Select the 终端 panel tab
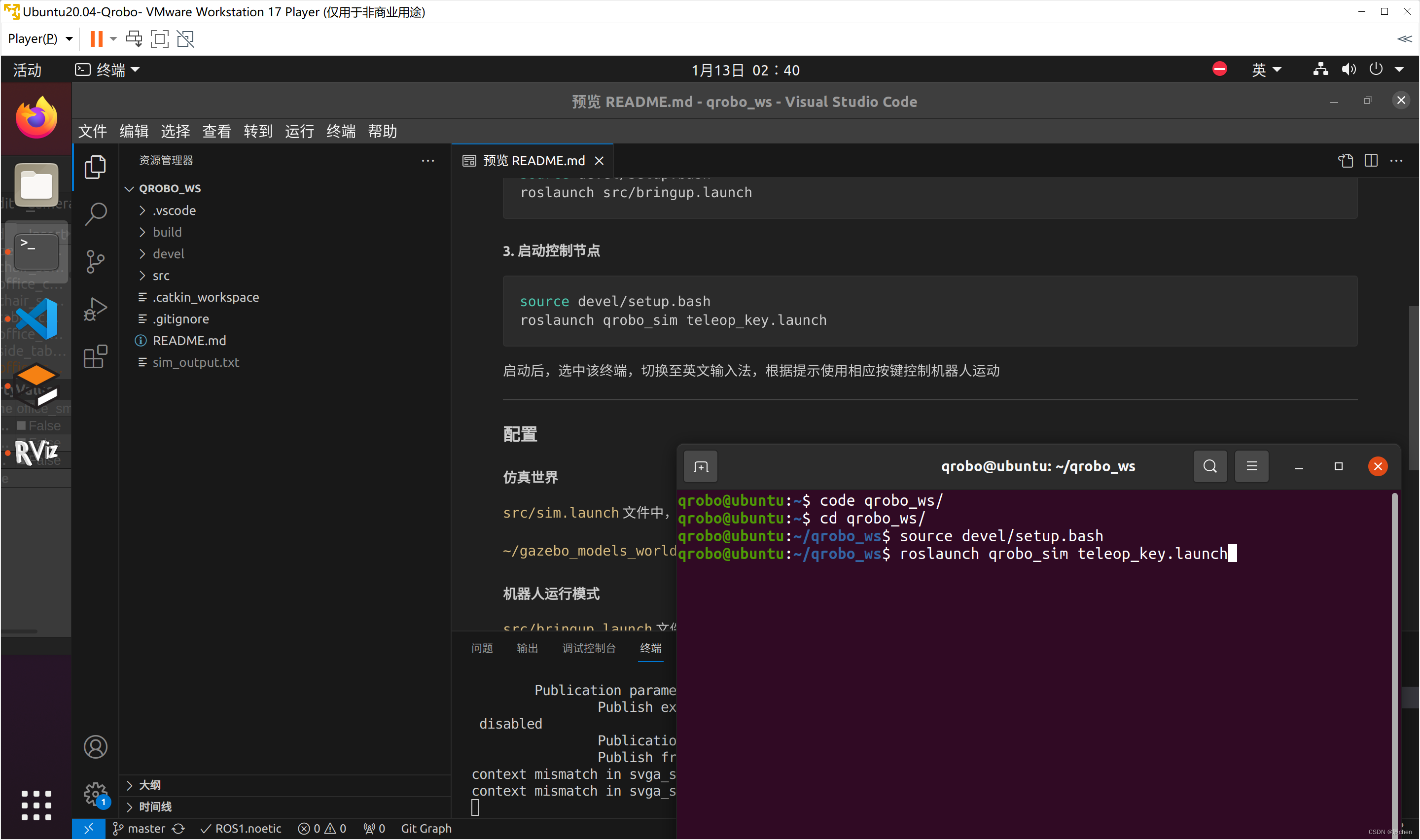 click(650, 648)
